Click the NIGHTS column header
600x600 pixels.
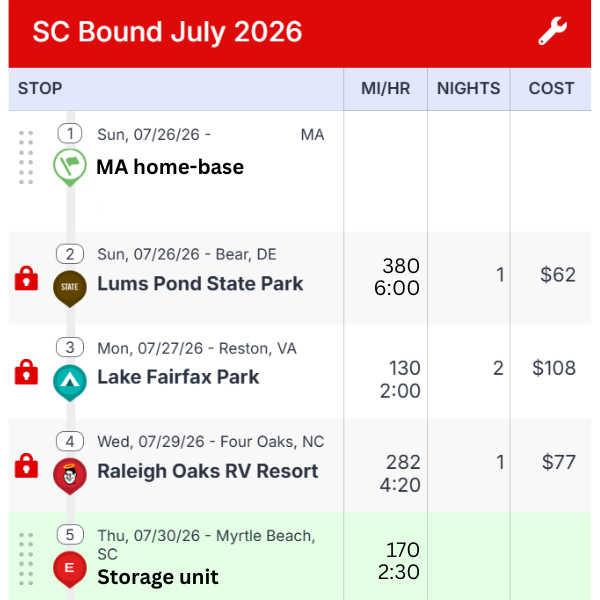468,88
